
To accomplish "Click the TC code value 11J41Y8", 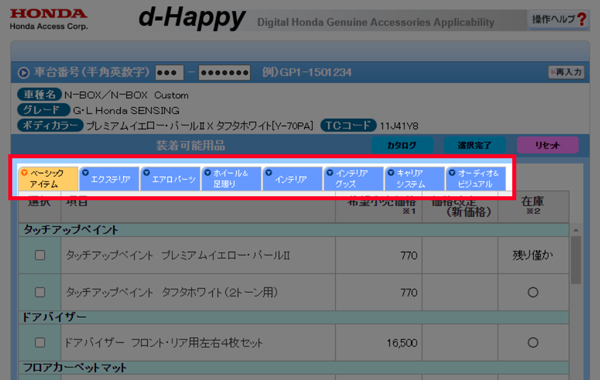I will click(x=399, y=126).
